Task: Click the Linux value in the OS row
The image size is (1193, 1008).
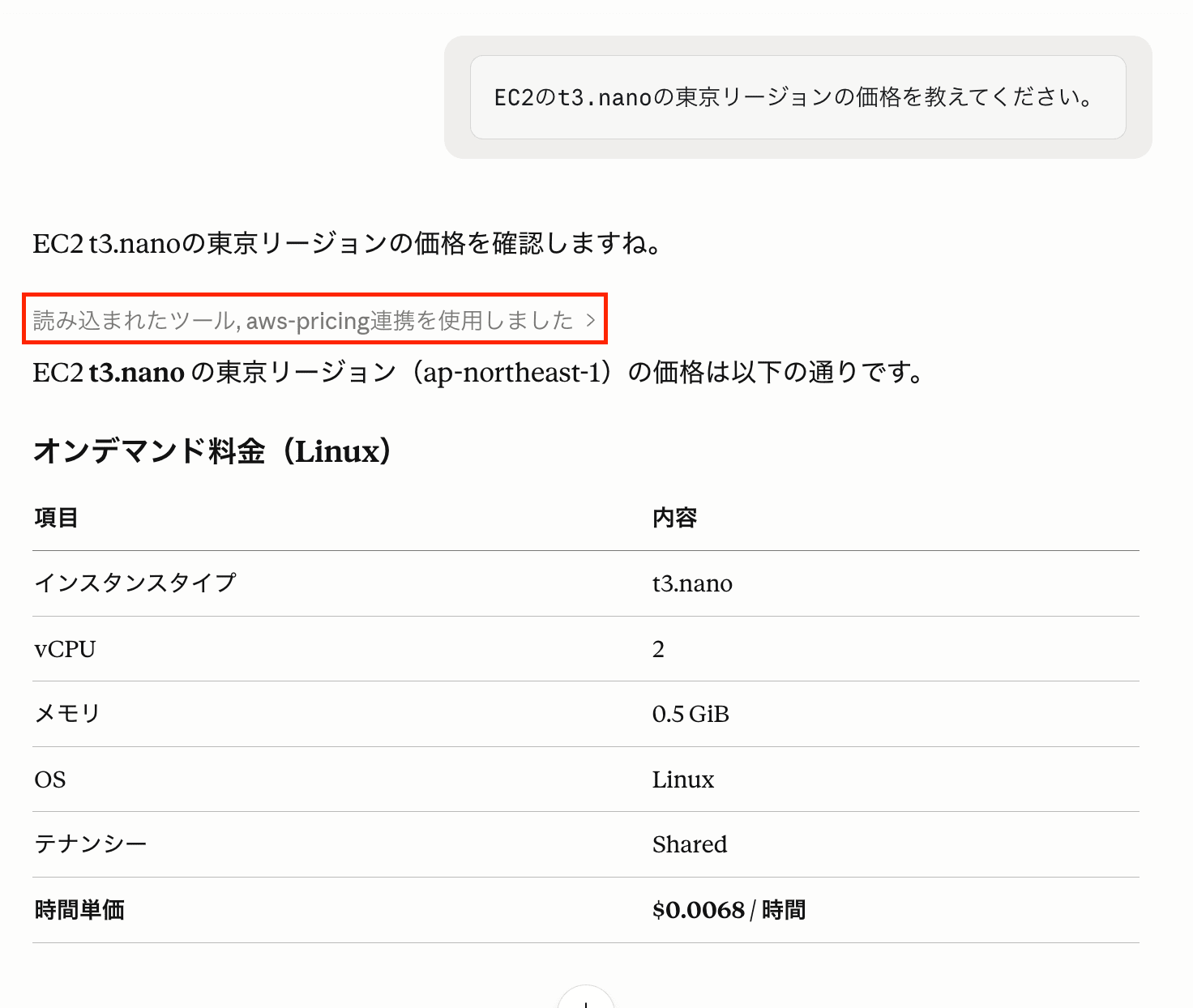Action: coord(683,779)
